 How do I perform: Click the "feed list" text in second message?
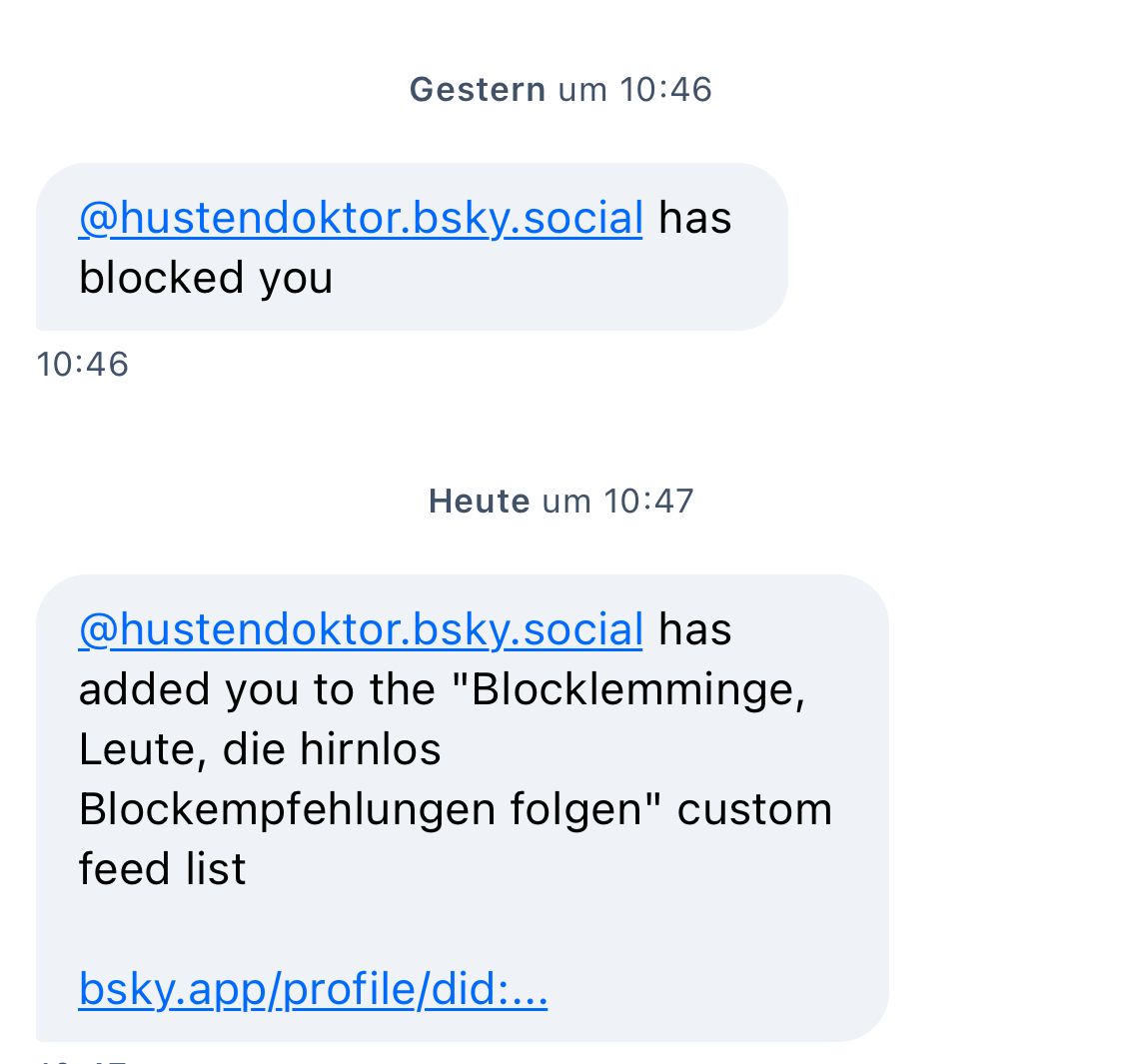[162, 869]
